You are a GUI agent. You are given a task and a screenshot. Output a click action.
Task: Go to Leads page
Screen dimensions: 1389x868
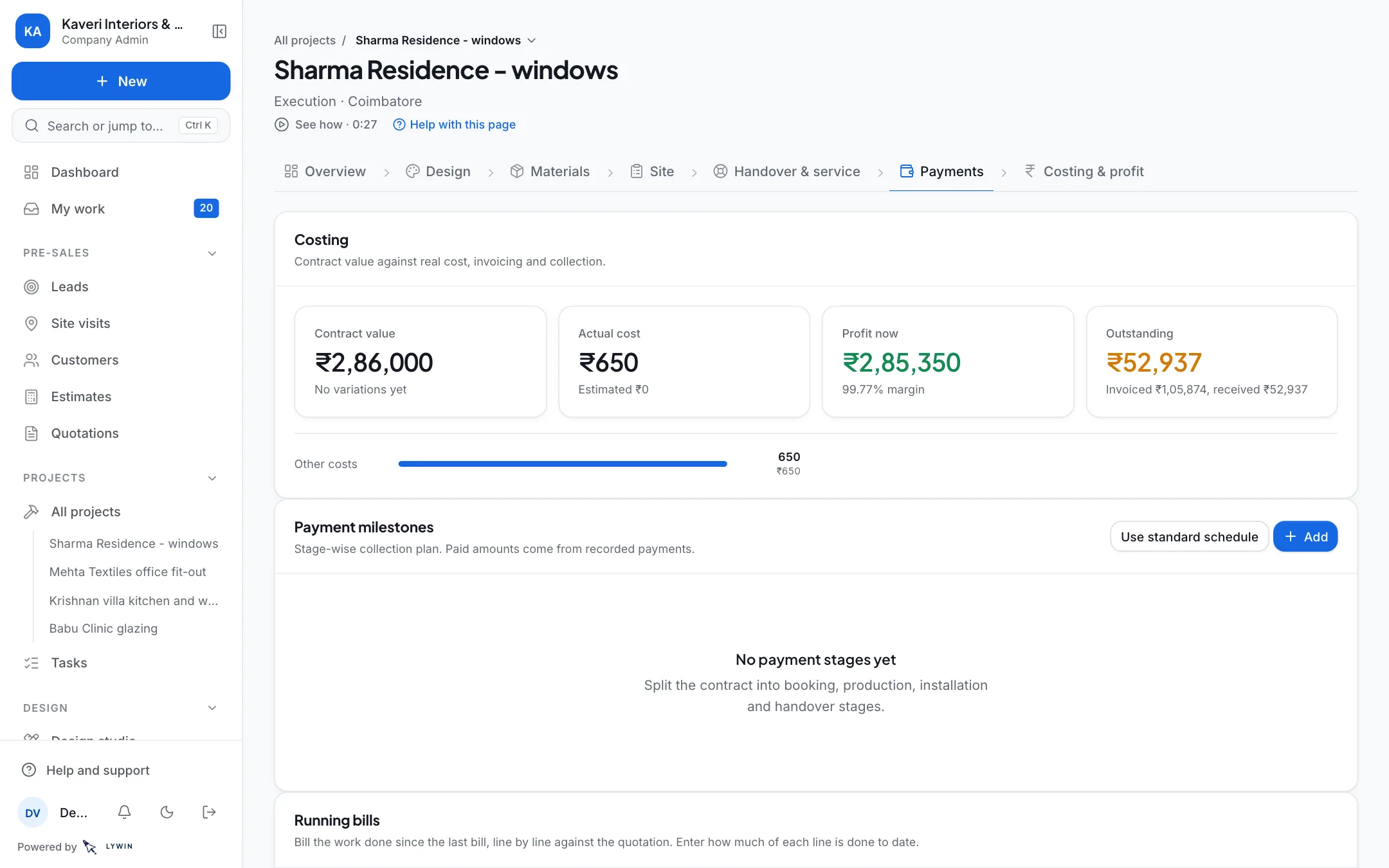click(121, 287)
